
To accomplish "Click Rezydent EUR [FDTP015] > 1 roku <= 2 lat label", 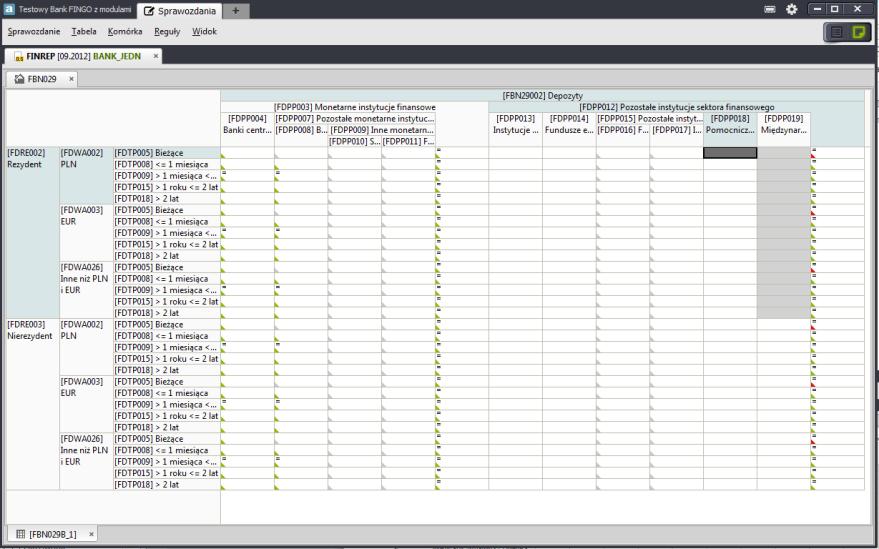I will 166,244.
